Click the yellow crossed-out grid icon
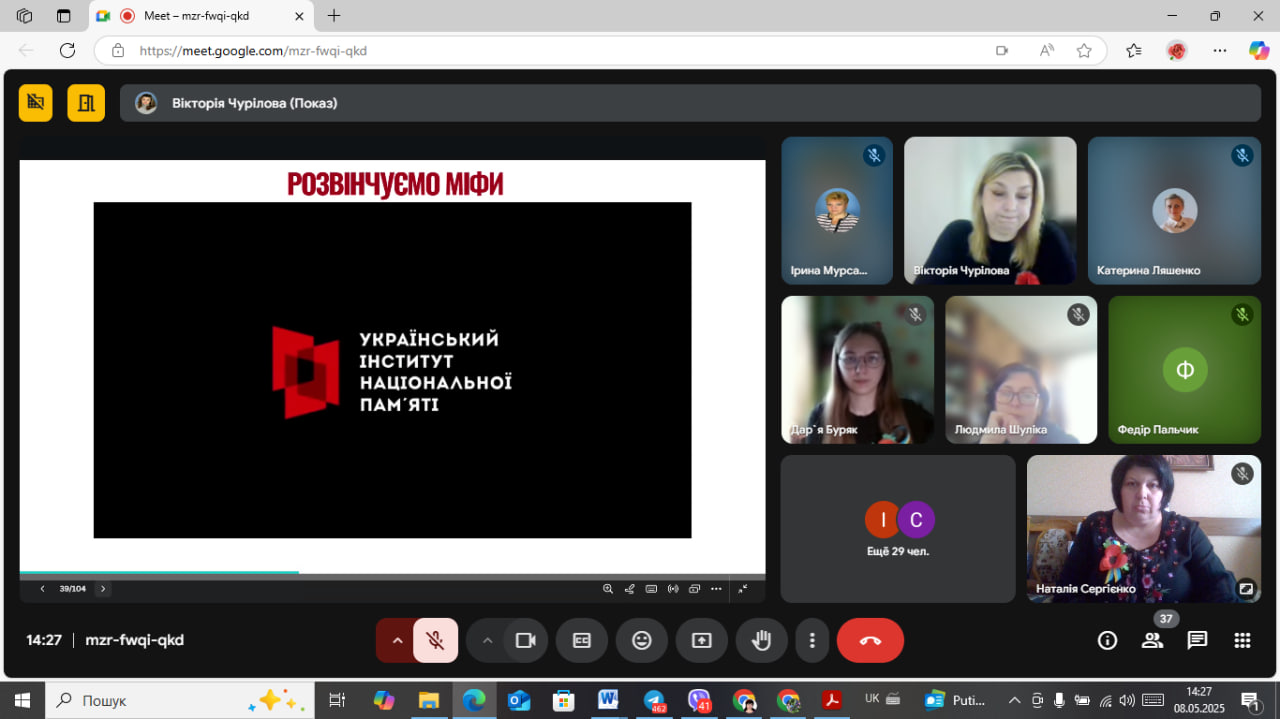This screenshot has height=719, width=1280. coord(36,103)
